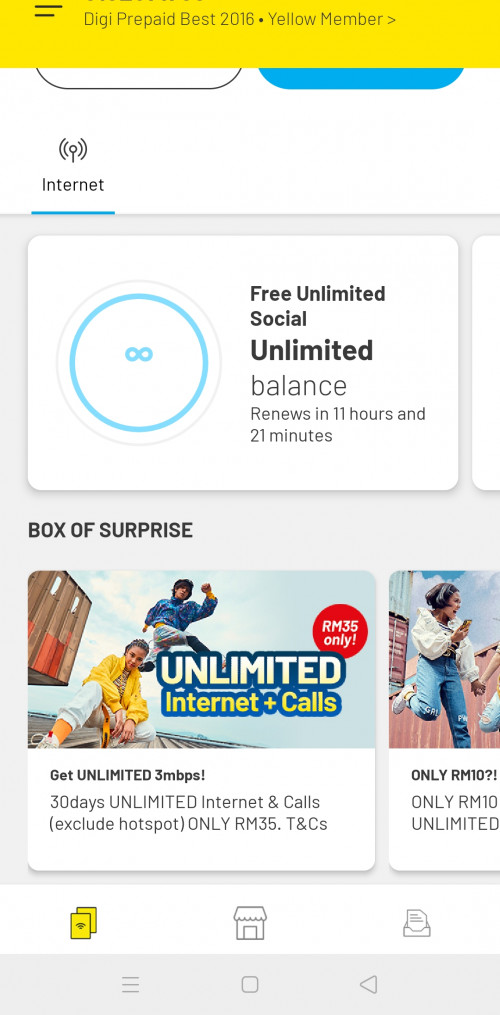Open the store shop icon
500x1015 pixels.
[250, 922]
